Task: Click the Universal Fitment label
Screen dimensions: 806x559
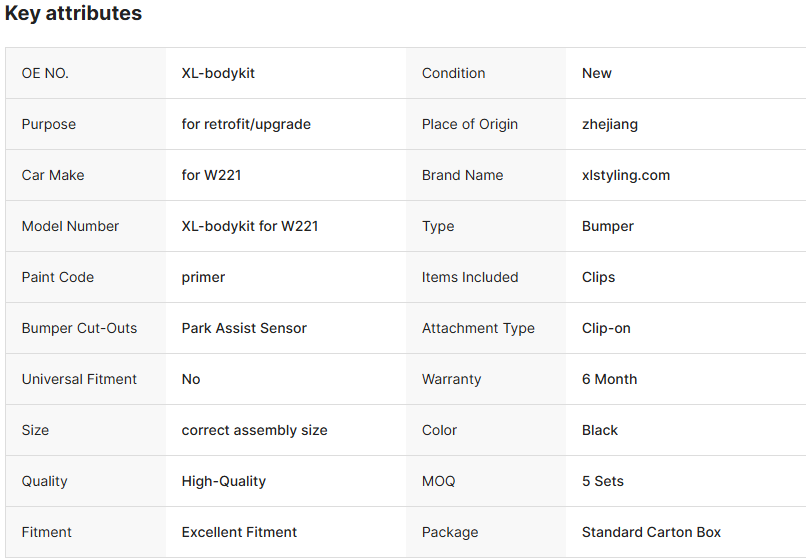Action: point(79,379)
